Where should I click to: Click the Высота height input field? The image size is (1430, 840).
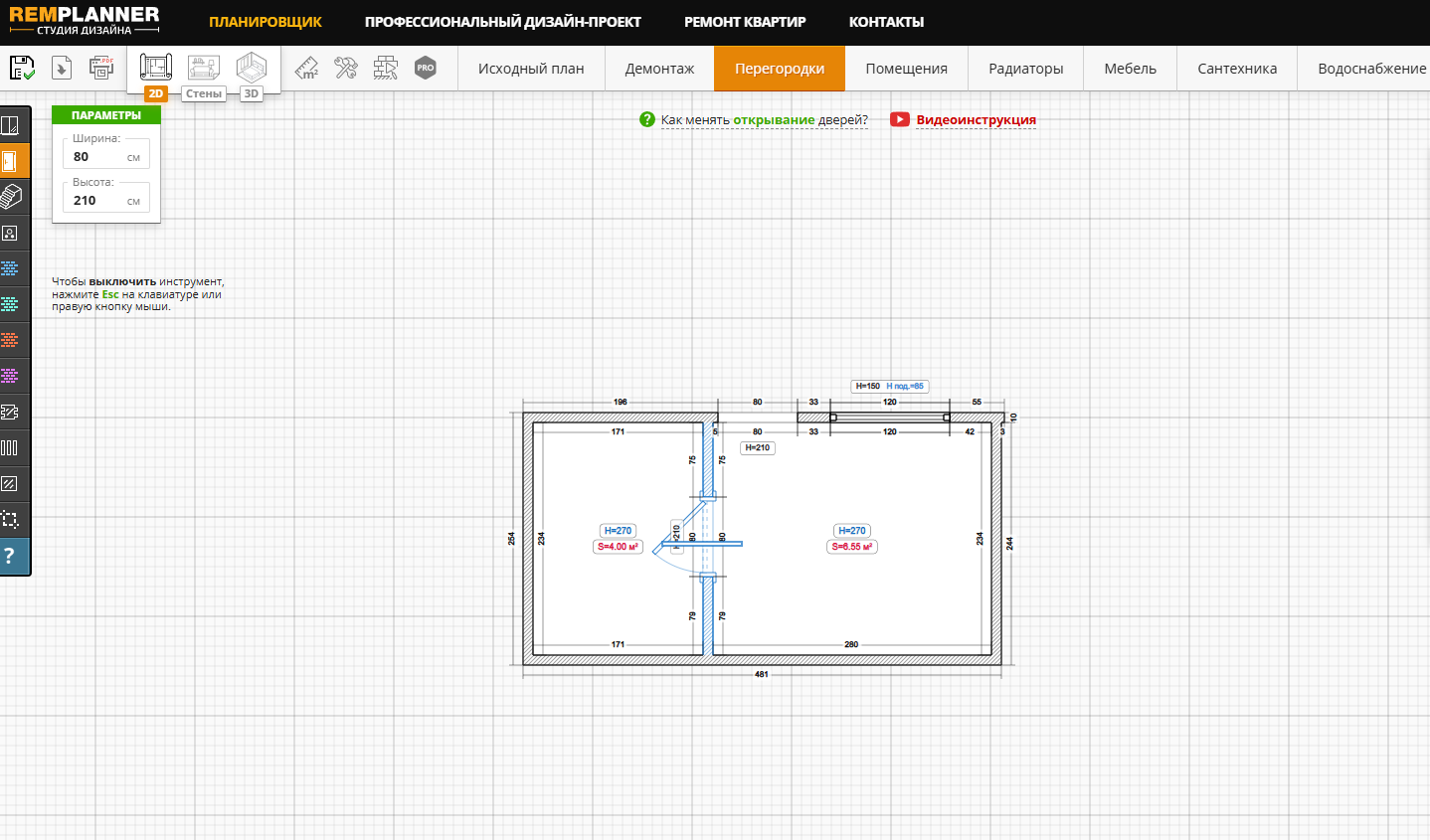click(x=106, y=200)
